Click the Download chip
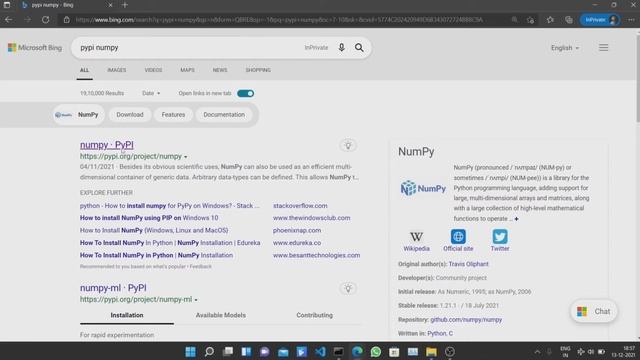Image resolution: width=640 pixels, height=360 pixels. (x=130, y=115)
